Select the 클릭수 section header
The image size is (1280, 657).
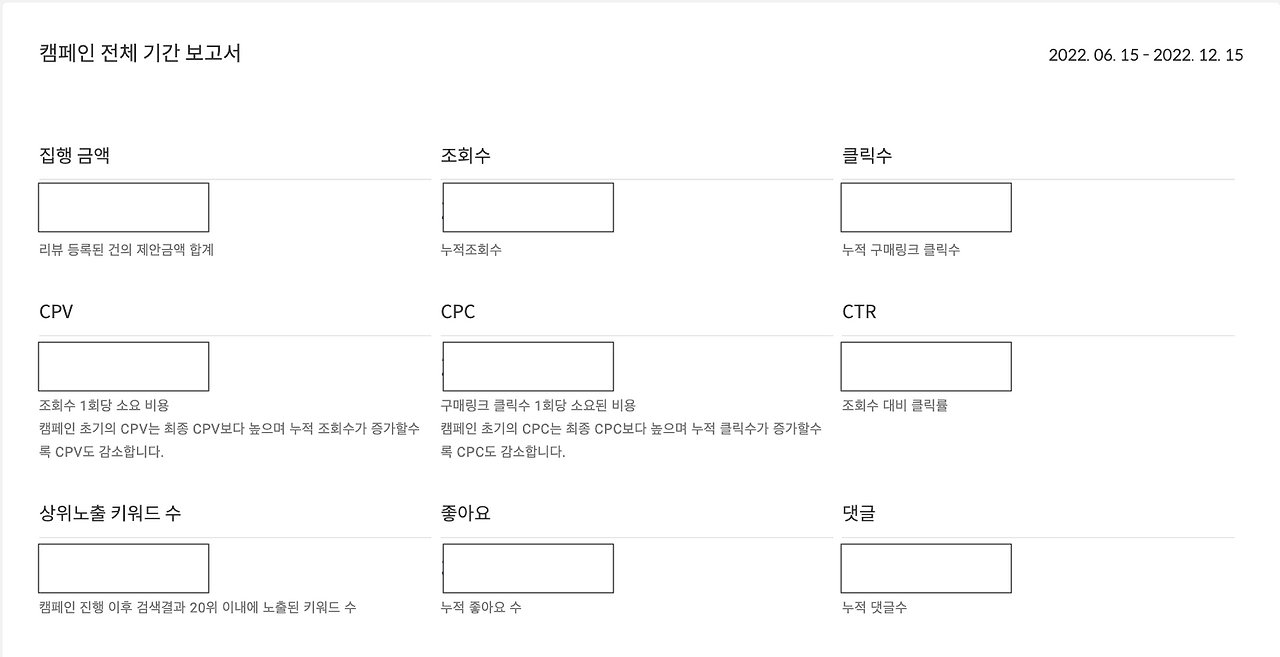tap(863, 155)
